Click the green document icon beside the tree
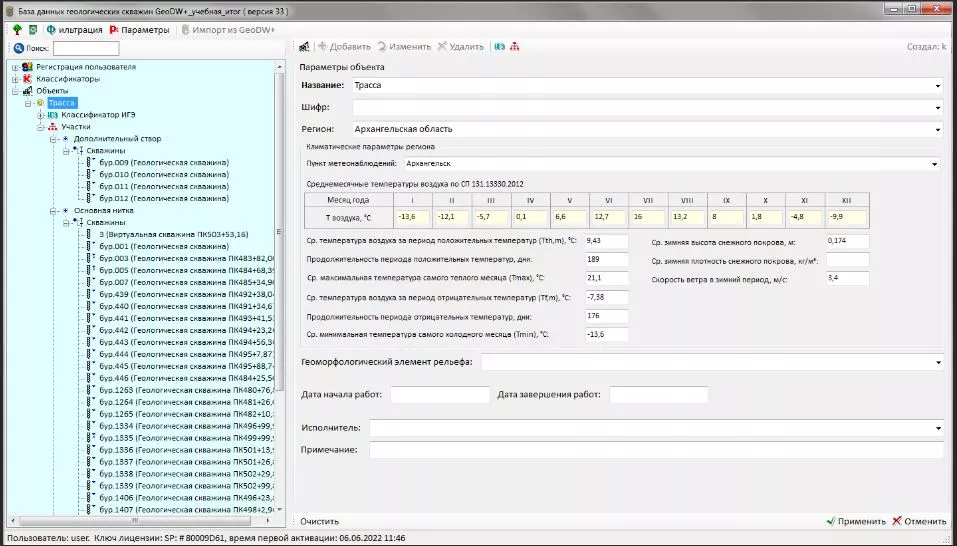Image resolution: width=957 pixels, height=546 pixels. click(x=34, y=30)
